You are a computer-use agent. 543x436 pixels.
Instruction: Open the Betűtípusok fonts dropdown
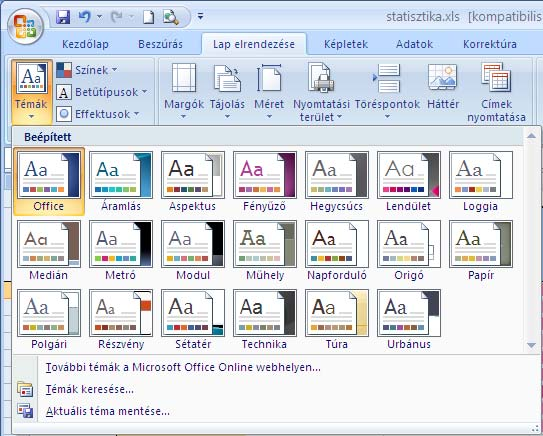(x=102, y=92)
